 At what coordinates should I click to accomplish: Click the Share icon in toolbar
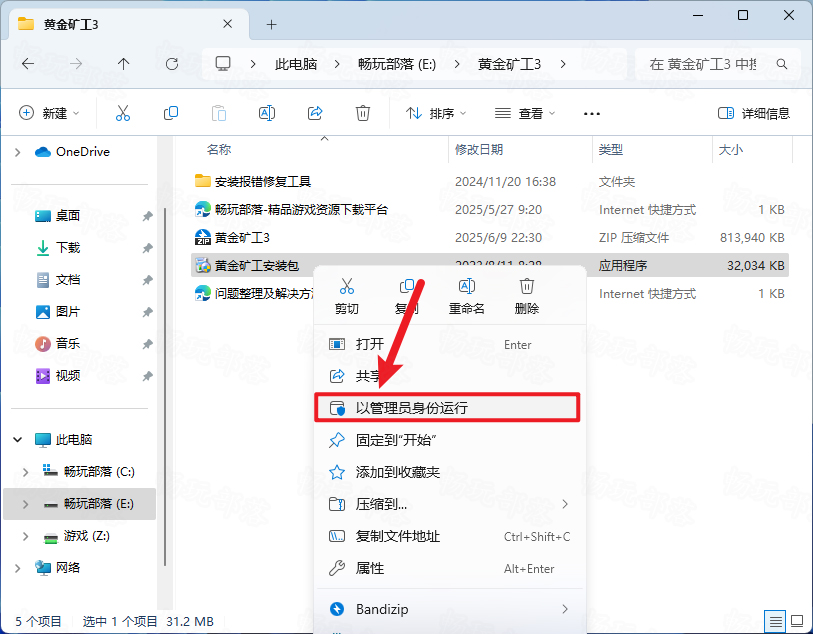click(x=315, y=113)
